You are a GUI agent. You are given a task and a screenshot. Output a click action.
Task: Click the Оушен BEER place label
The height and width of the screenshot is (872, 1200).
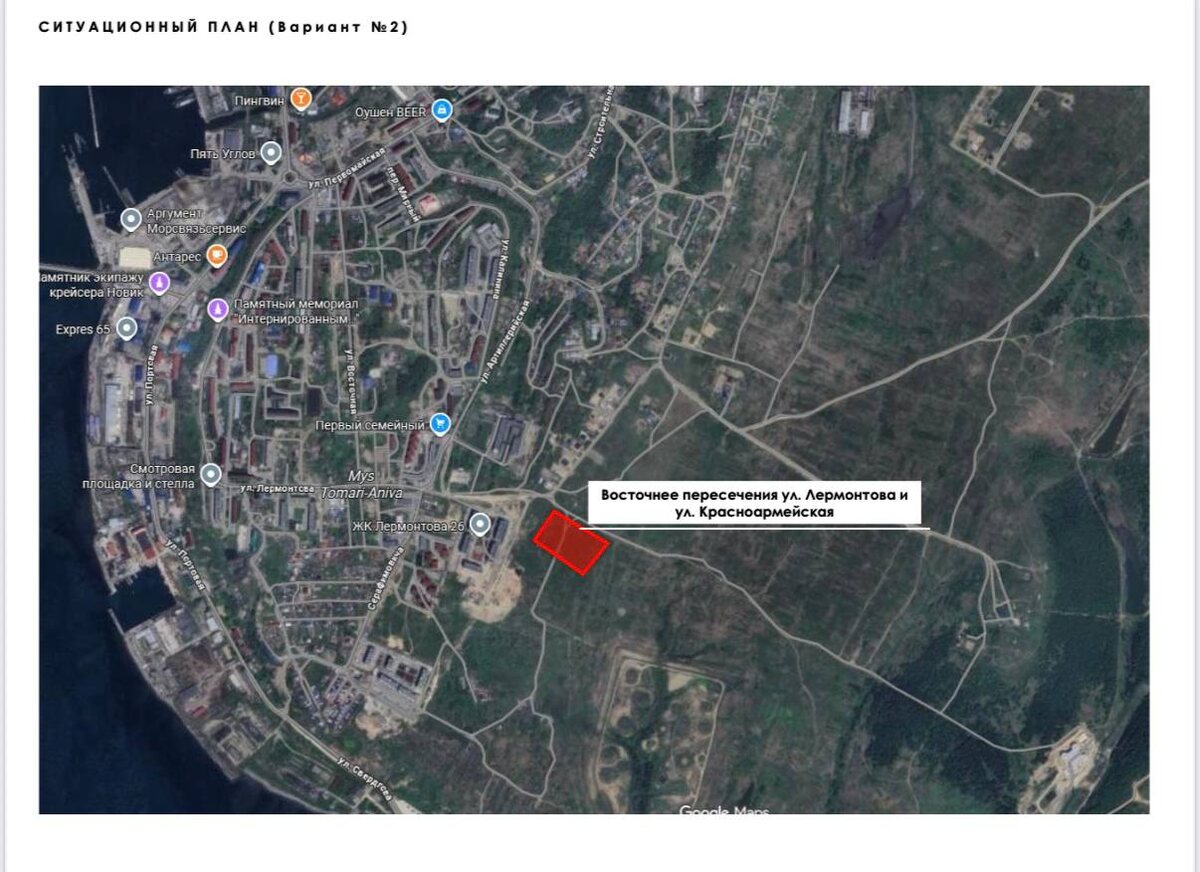tap(391, 112)
